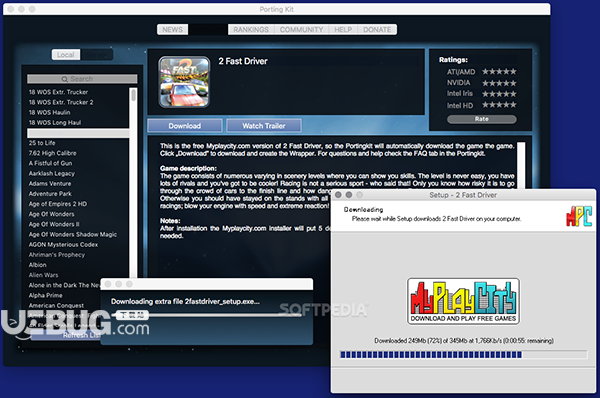Select Ahriman's Prophecy in list
Viewport: 600px width, 398px height.
(x=57, y=254)
